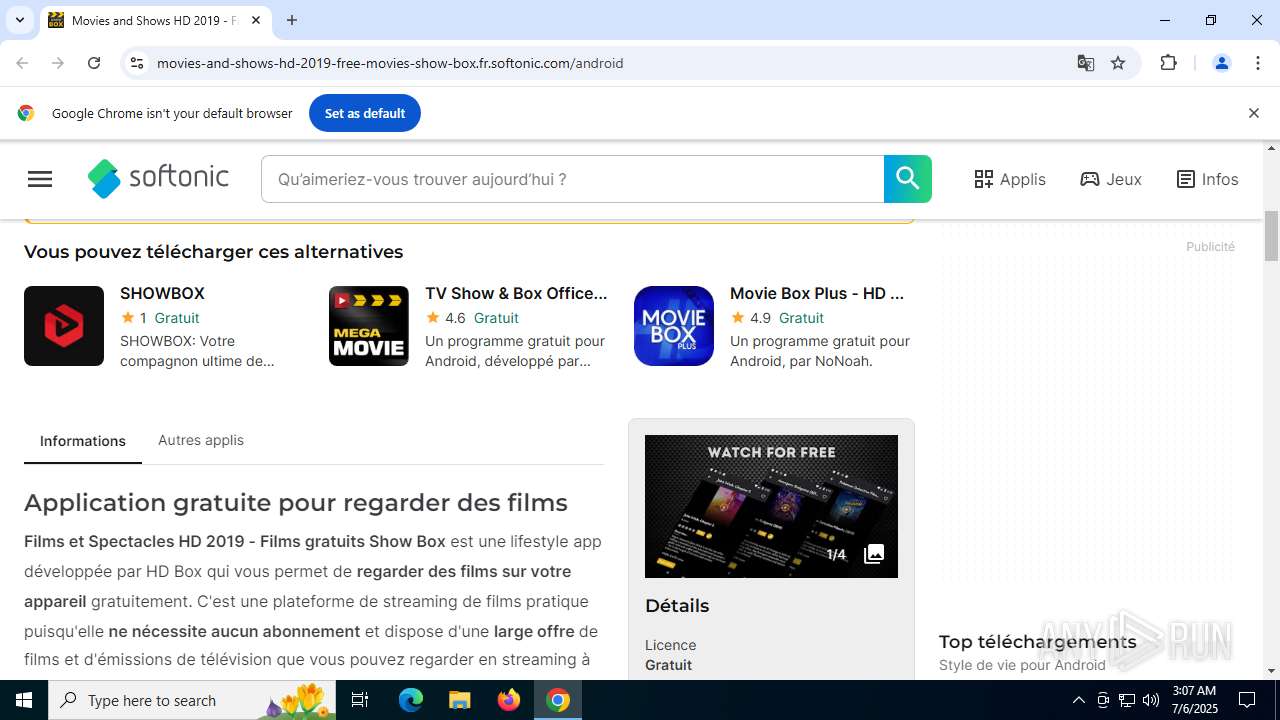The height and width of the screenshot is (720, 1280).
Task: Open the Movie Box Plus app icon
Action: [674, 326]
